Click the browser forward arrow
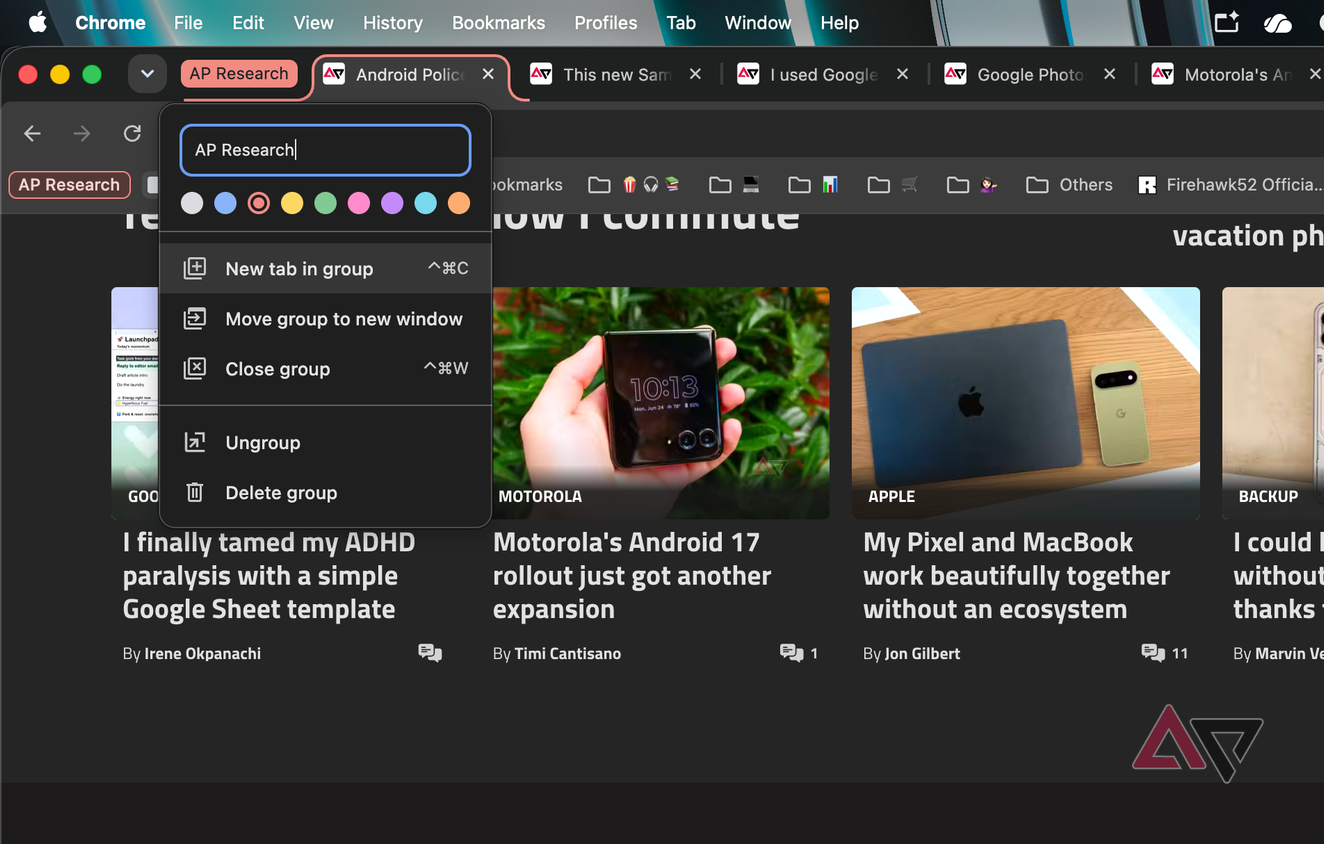This screenshot has height=844, width=1324. tap(82, 133)
